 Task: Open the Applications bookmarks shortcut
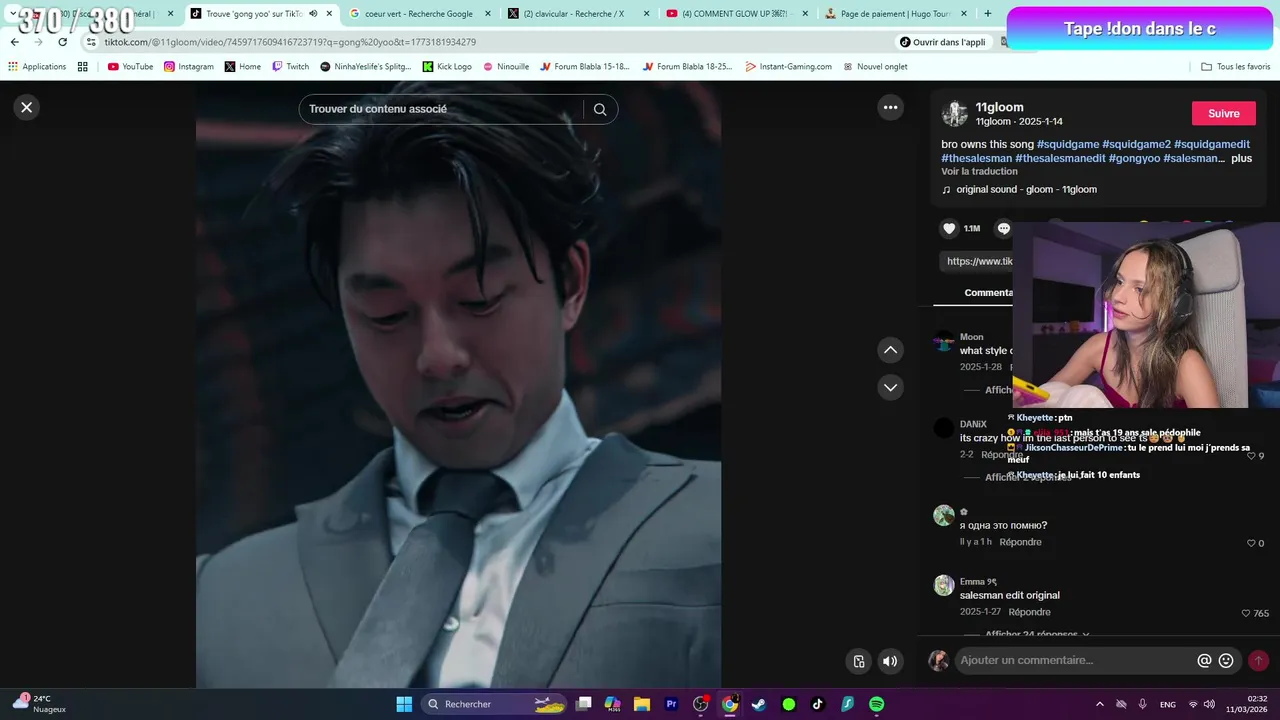[37, 67]
